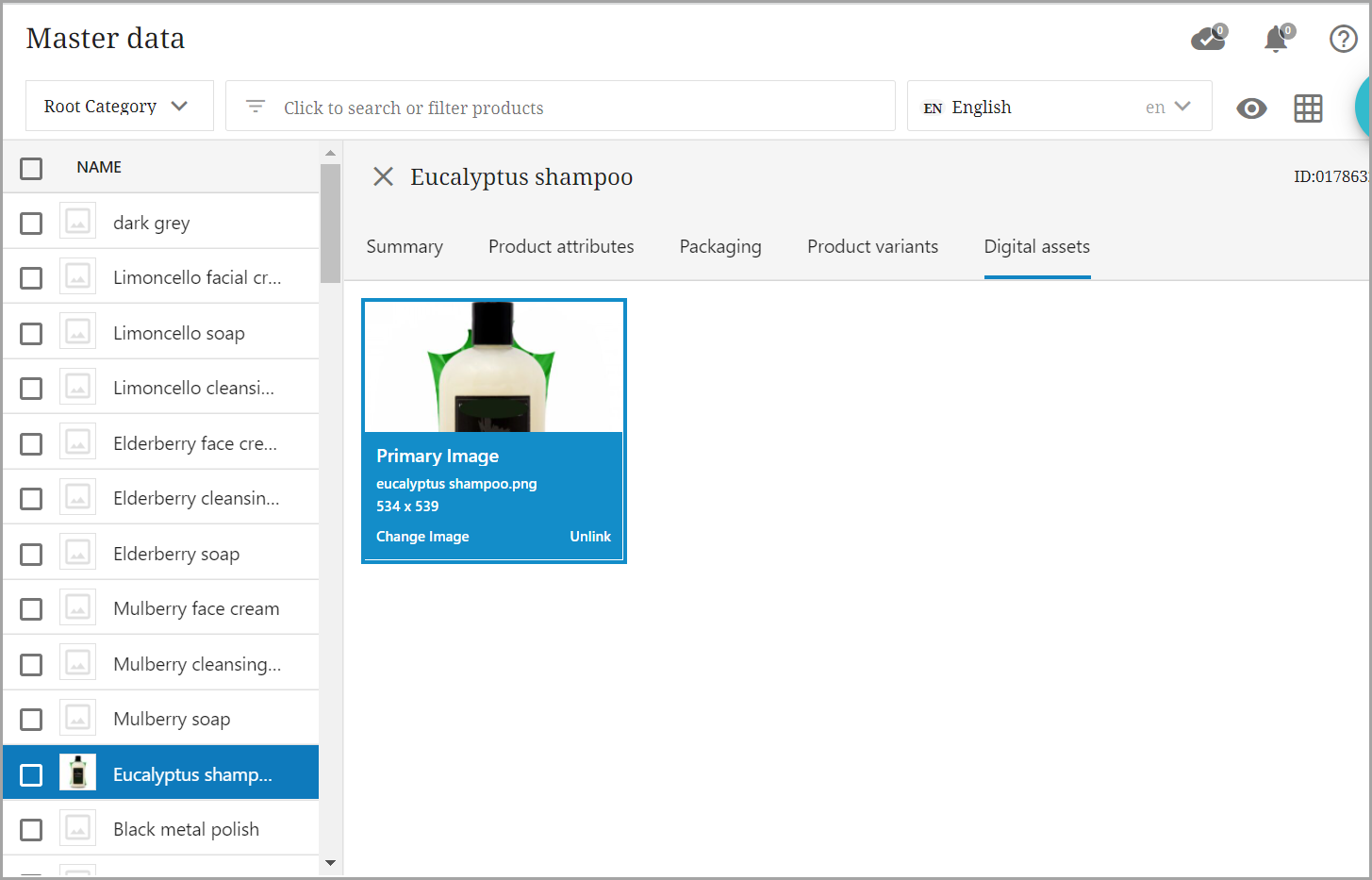The height and width of the screenshot is (880, 1372).
Task: Click the placeholder image icon for Limoncello soap
Action: coord(78,332)
